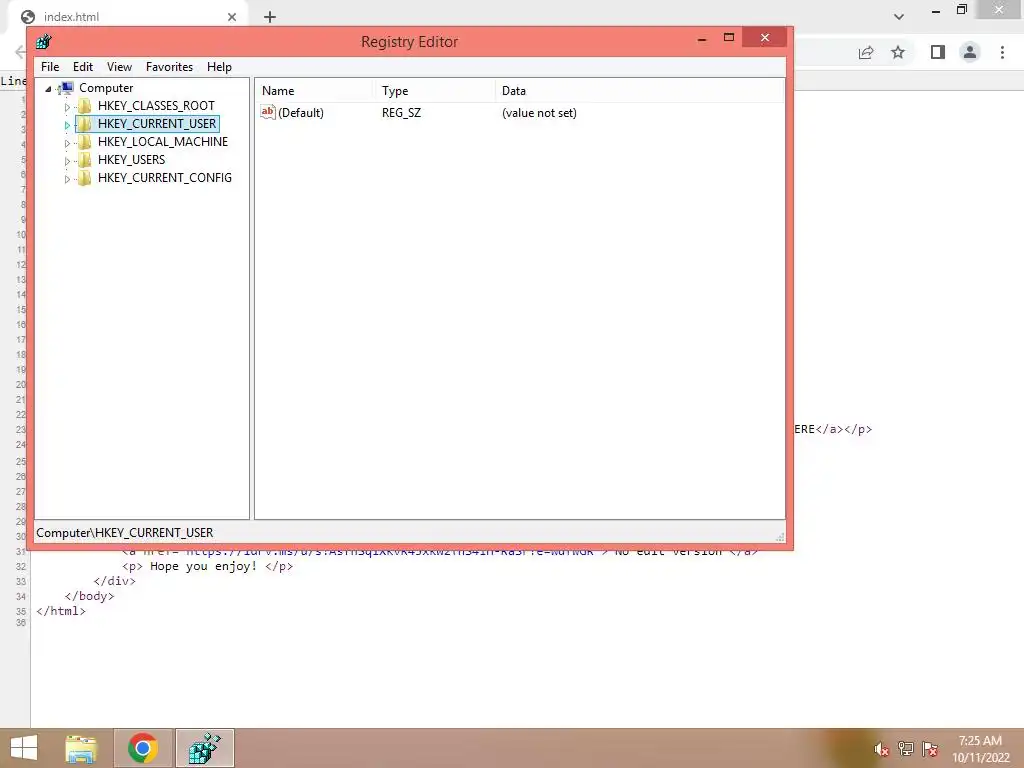Viewport: 1024px width, 768px height.
Task: Click the HKEY_CURRENT_USER folder icon
Action: (84, 124)
